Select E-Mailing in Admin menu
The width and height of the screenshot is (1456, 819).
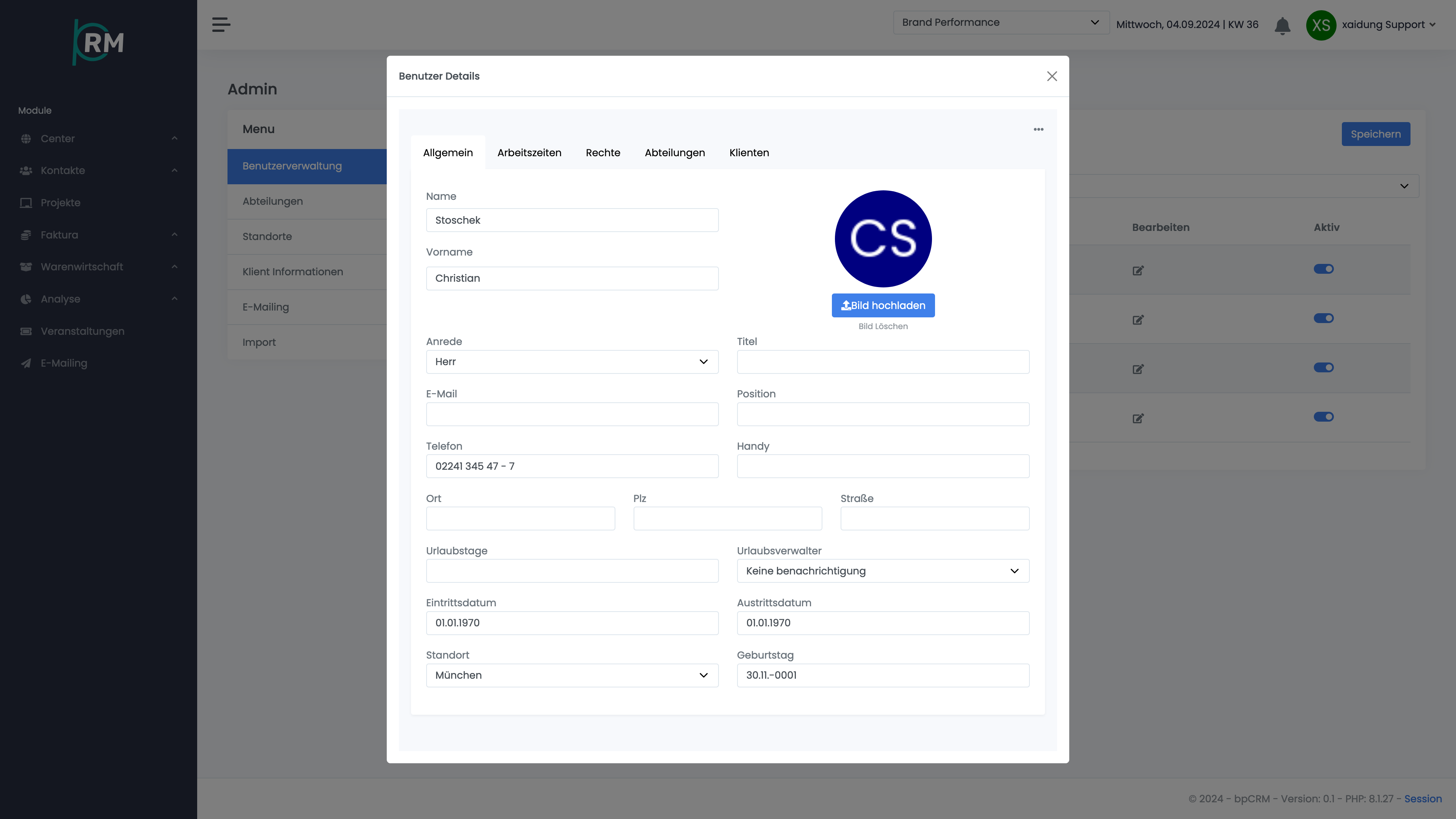coord(307,307)
